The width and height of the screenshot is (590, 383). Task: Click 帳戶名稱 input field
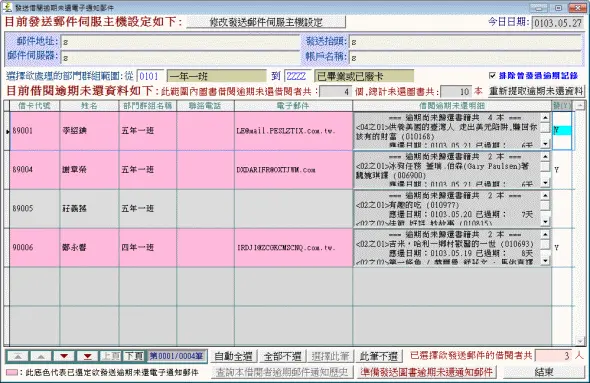[466, 58]
